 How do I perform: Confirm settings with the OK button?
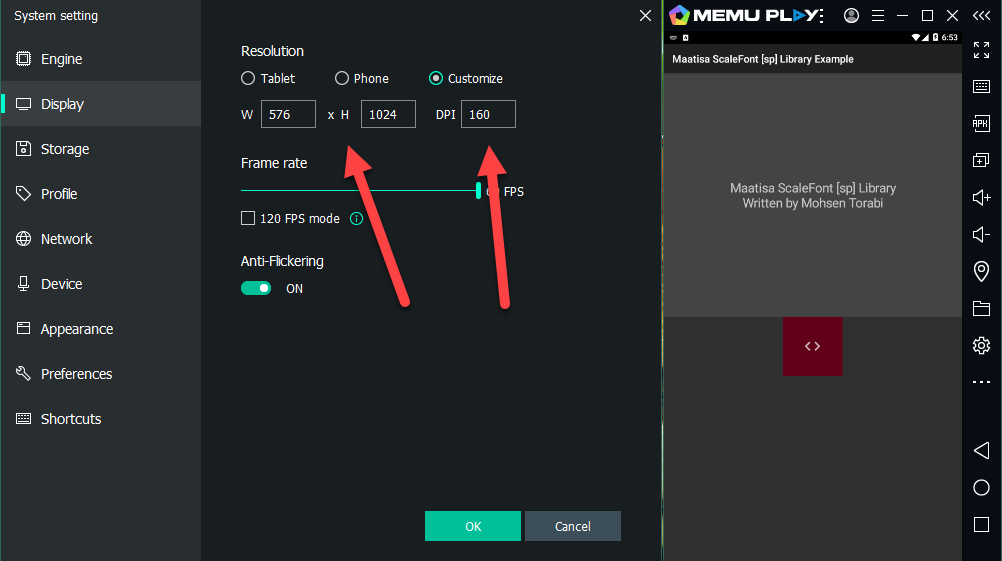tap(472, 526)
